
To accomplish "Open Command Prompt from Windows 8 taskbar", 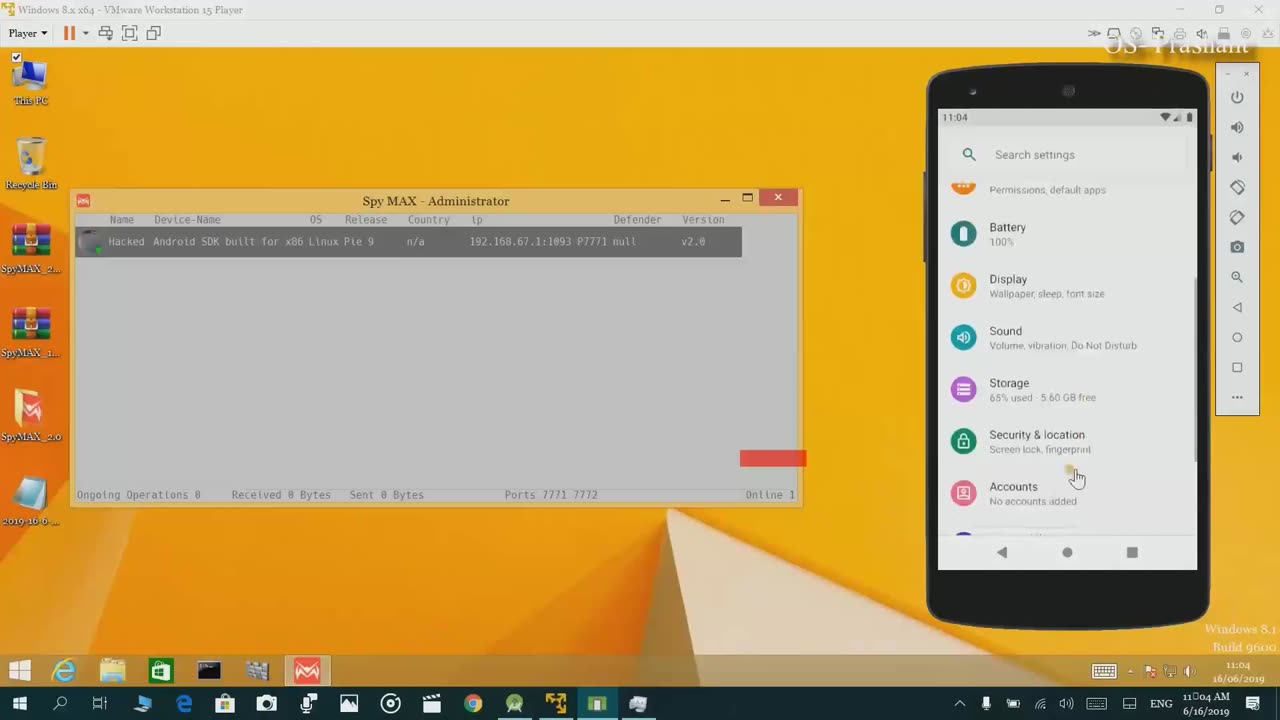I will tap(209, 670).
